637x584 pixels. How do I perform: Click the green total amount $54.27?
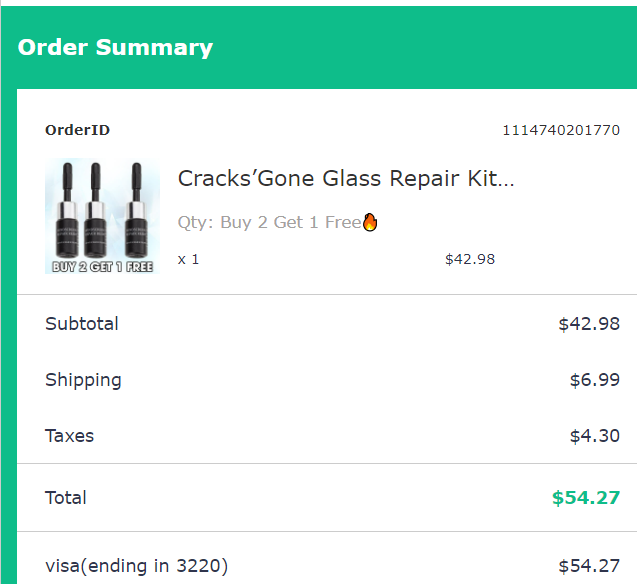[x=586, y=497]
